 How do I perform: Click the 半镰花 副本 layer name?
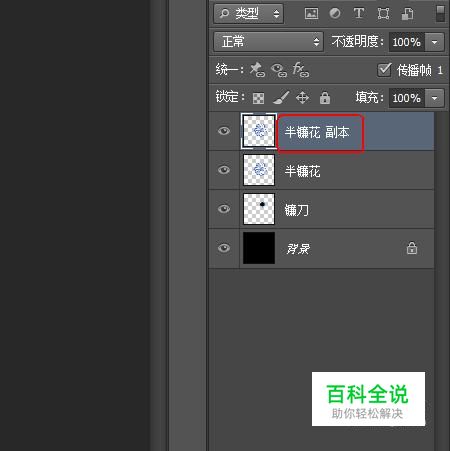[317, 132]
